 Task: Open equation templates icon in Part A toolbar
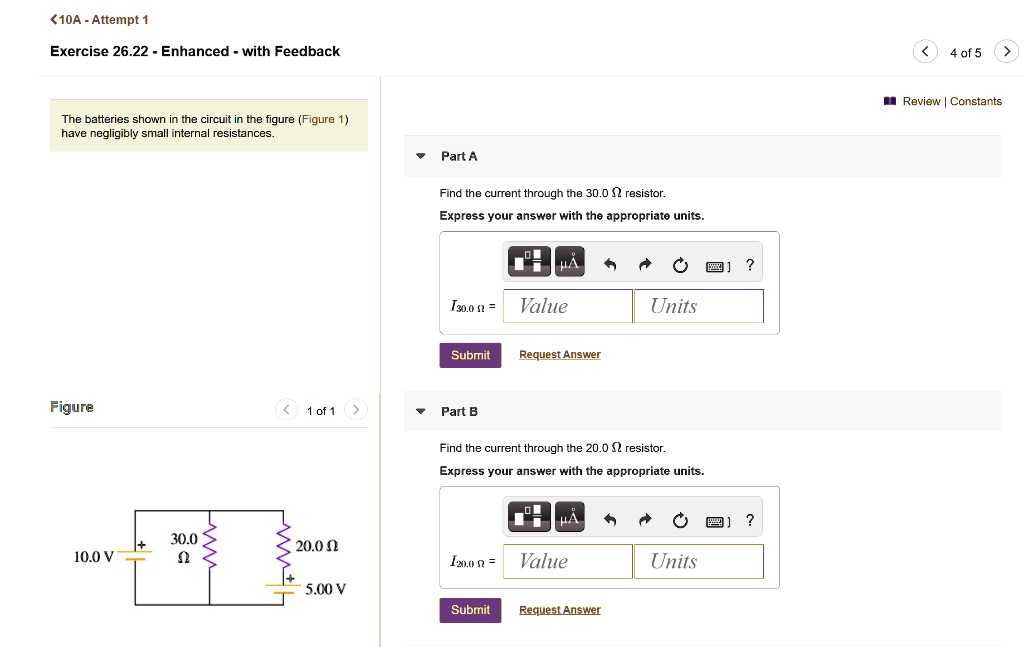point(528,261)
